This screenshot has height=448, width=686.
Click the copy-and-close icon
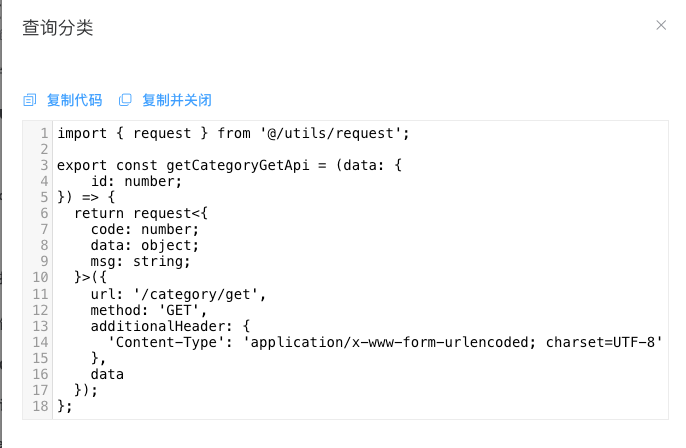coord(125,100)
